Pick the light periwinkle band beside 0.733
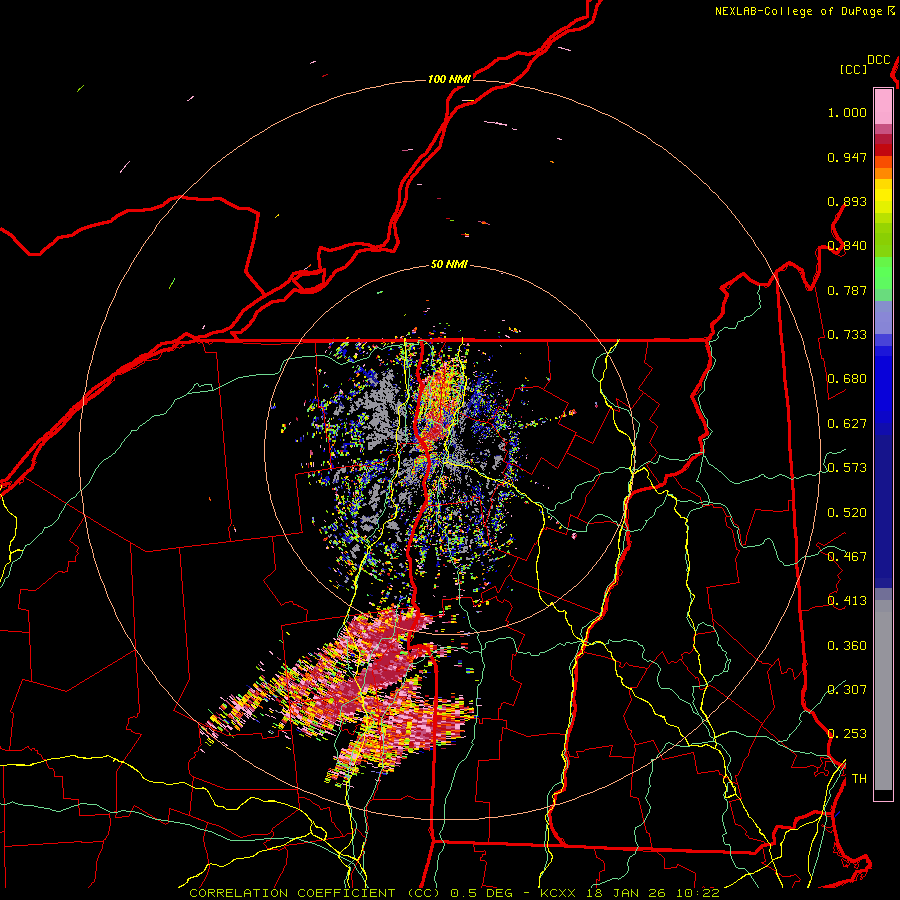Image resolution: width=900 pixels, height=900 pixels. pos(883,317)
